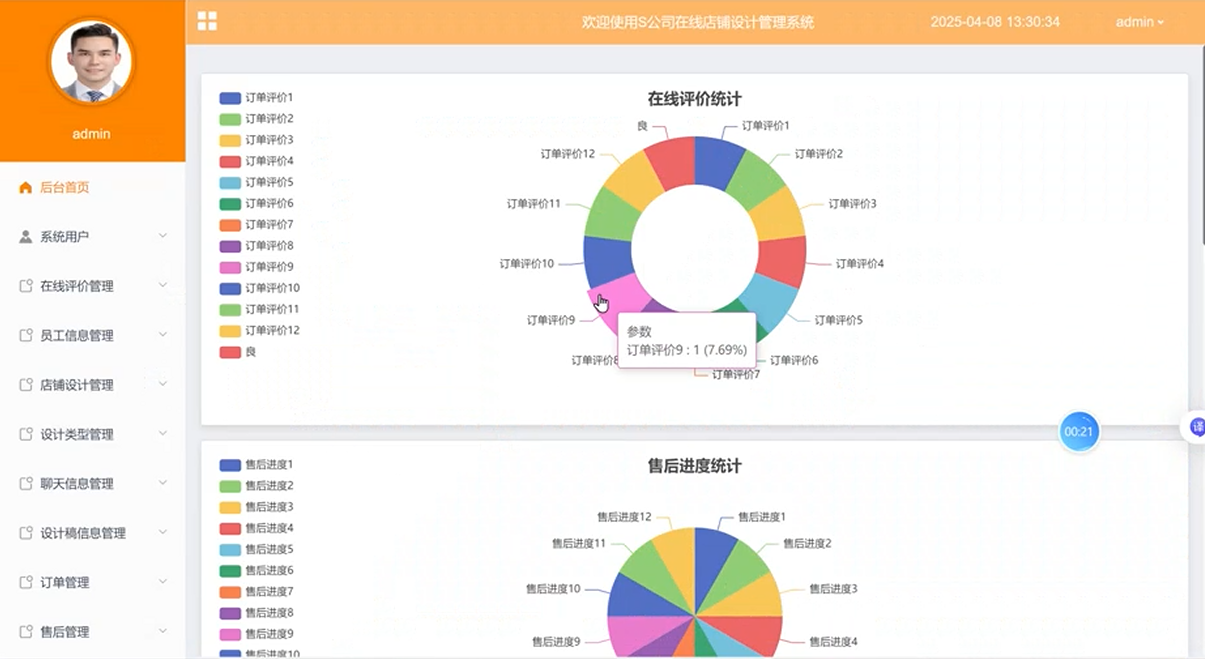Toggle legend item 订单评价12

[x=259, y=330]
